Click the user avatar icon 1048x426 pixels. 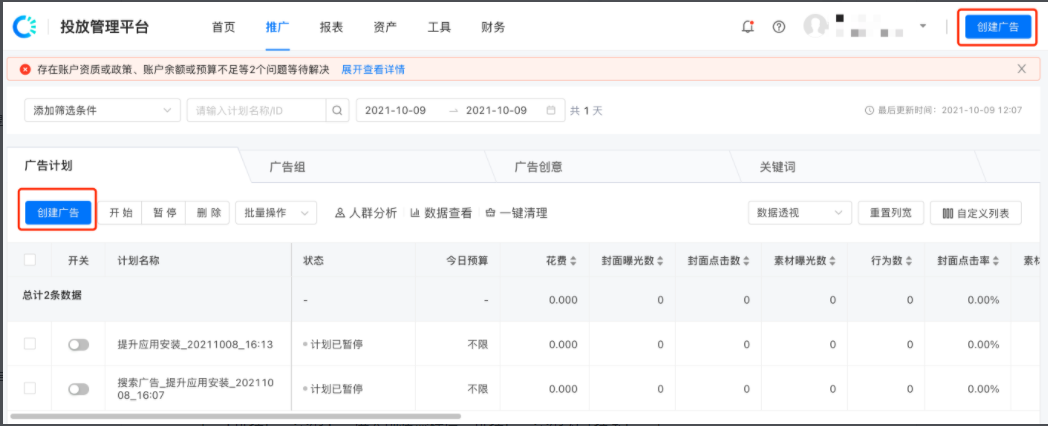coord(815,27)
